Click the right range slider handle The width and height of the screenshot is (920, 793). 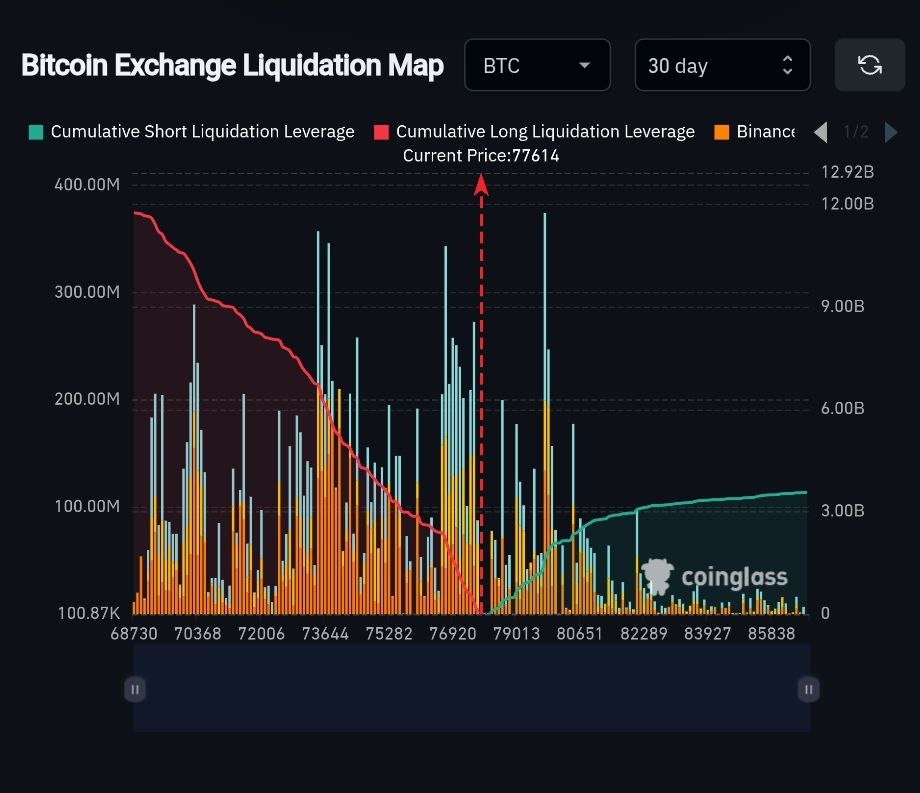808,688
